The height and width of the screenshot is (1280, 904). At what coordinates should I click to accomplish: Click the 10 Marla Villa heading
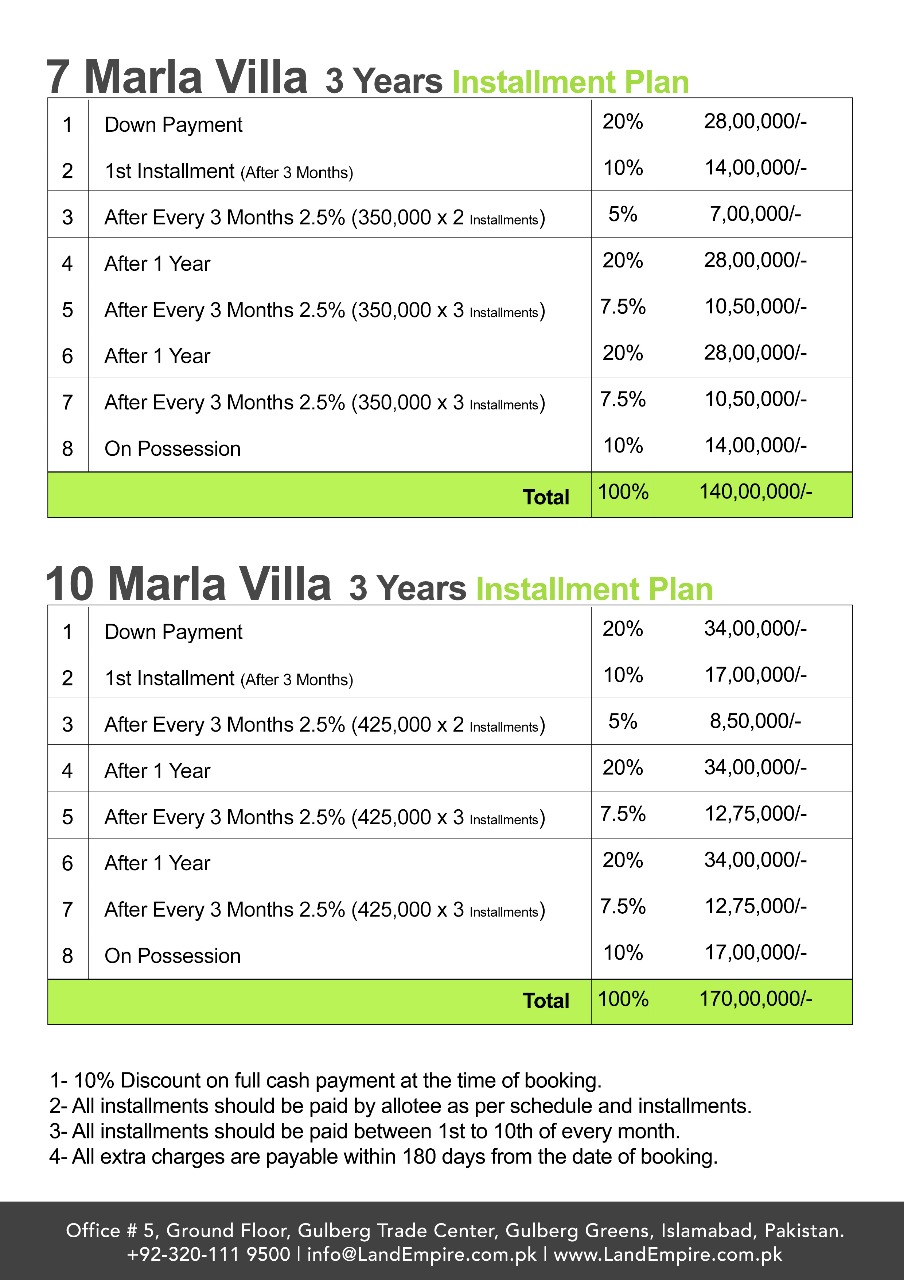point(188,584)
